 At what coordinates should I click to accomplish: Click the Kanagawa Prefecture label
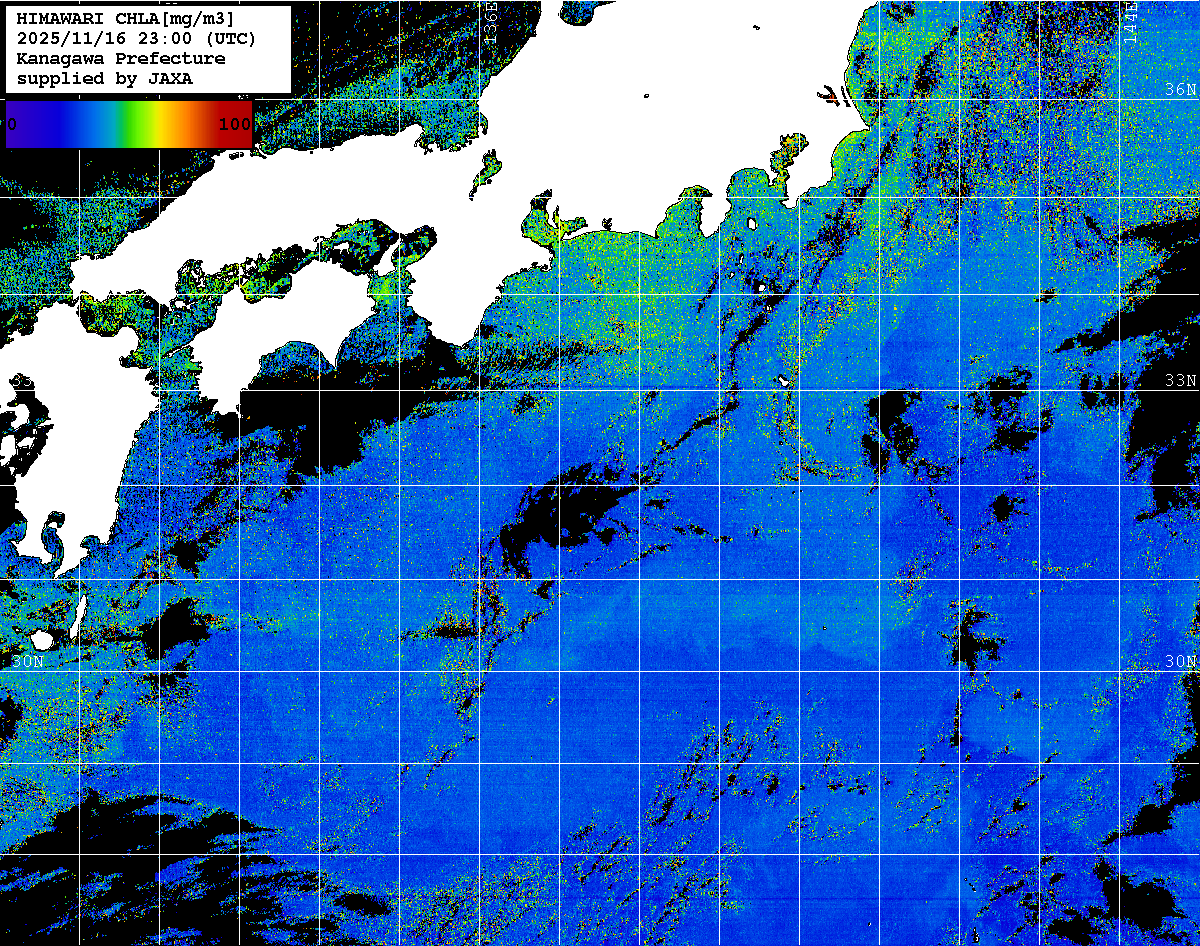click(x=120, y=59)
